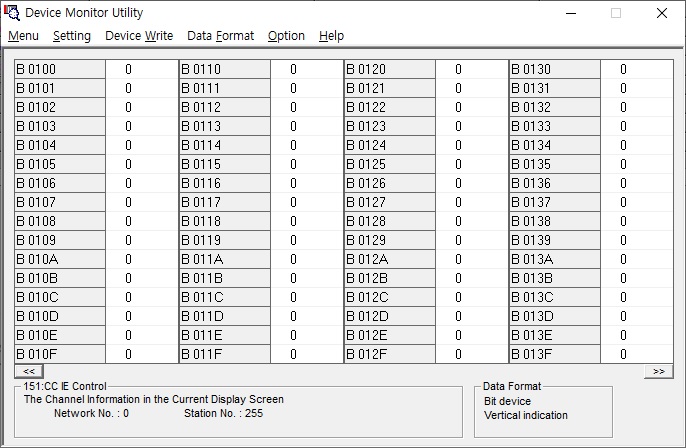This screenshot has height=448, width=686.
Task: Select device cell B 0130
Action: [x=555, y=69]
